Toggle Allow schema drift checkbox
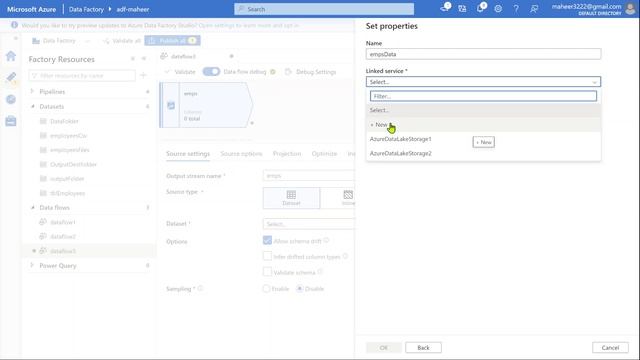640x360 pixels. point(267,240)
